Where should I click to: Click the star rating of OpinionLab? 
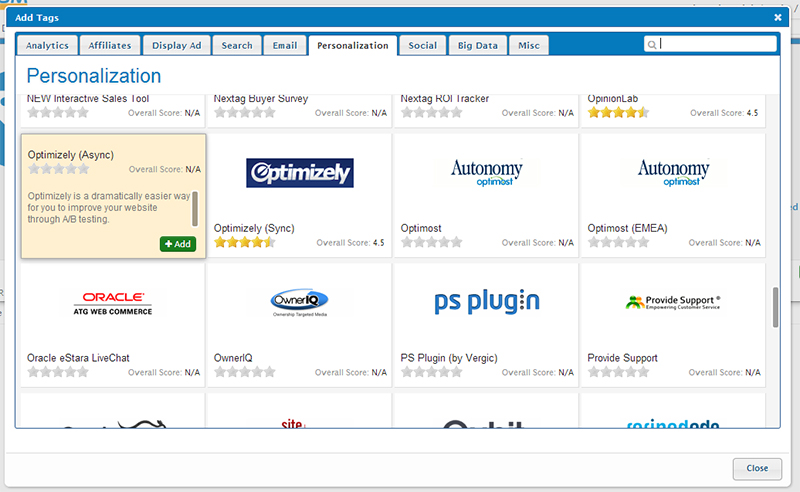point(618,113)
